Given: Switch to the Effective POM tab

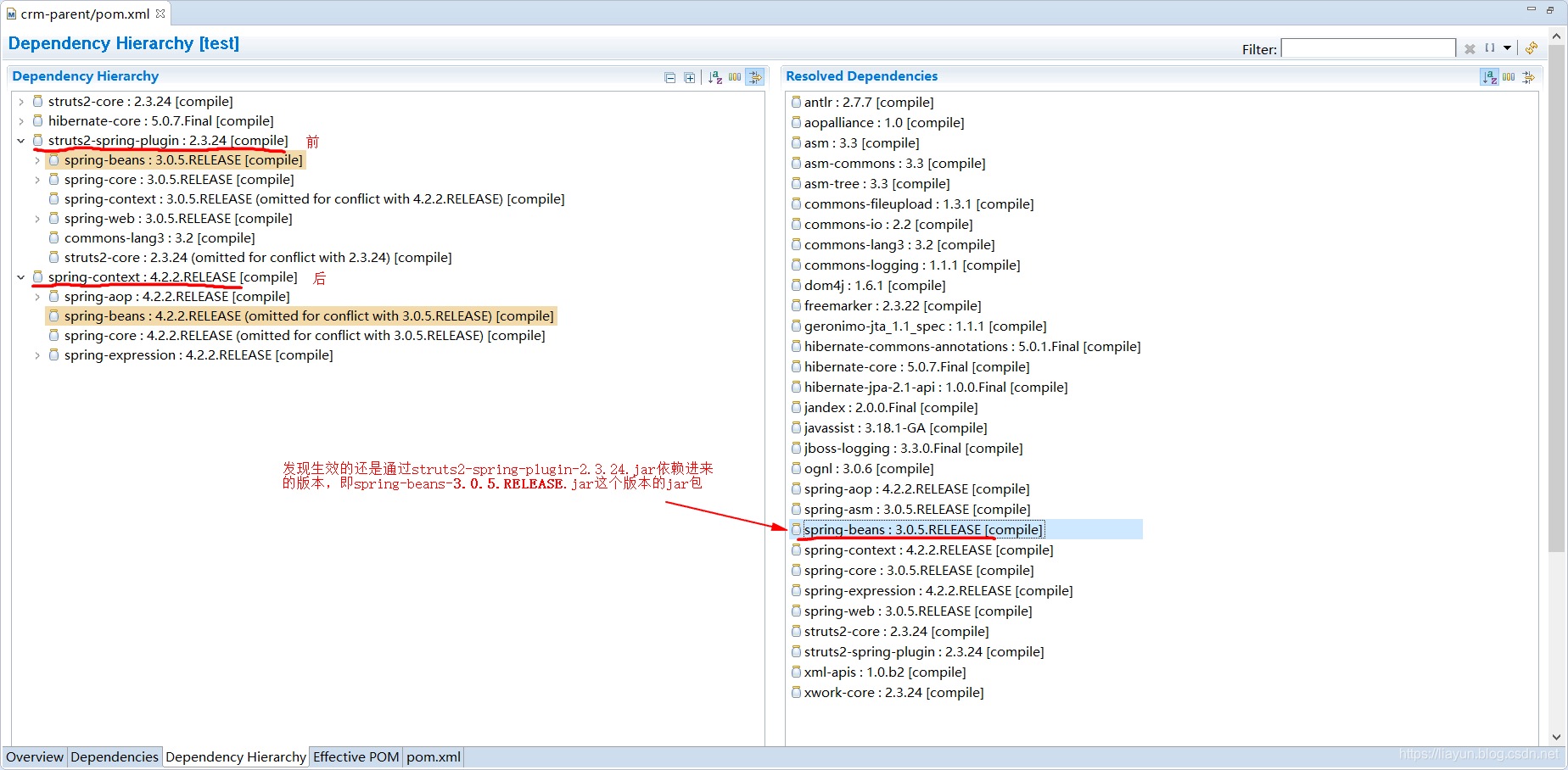Looking at the screenshot, I should point(356,756).
